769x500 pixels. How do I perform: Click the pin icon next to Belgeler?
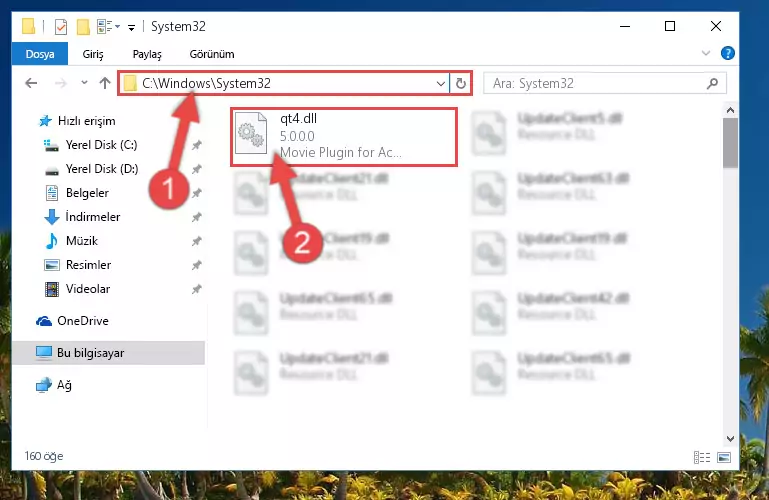coord(197,193)
